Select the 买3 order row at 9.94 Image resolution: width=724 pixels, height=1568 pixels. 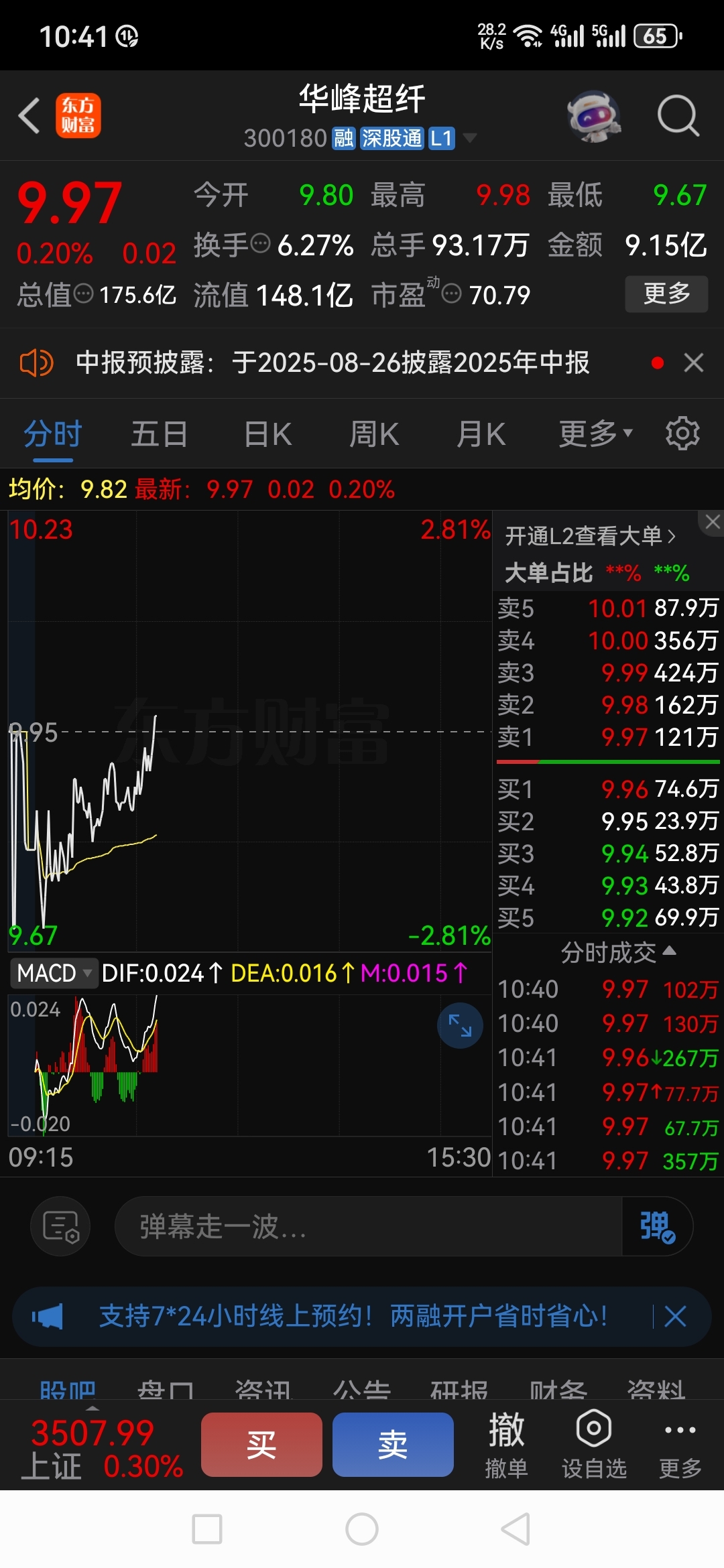click(x=608, y=854)
